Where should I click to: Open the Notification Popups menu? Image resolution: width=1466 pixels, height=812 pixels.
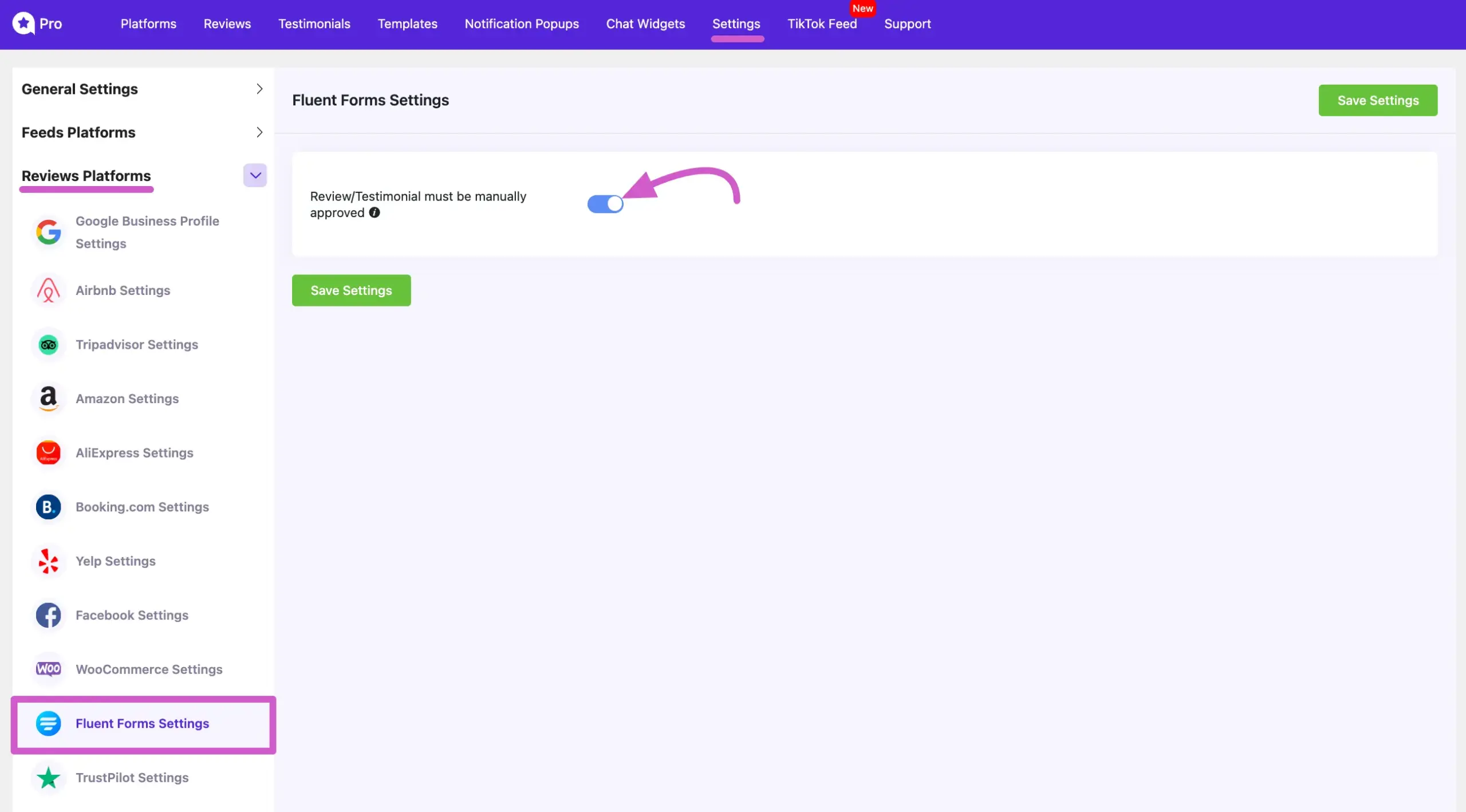click(522, 23)
